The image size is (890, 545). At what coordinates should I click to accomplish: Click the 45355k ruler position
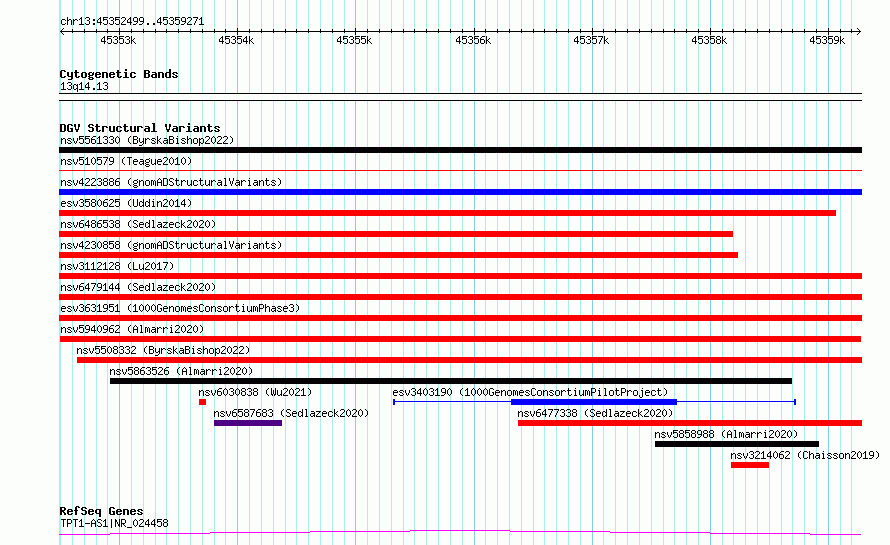(354, 40)
